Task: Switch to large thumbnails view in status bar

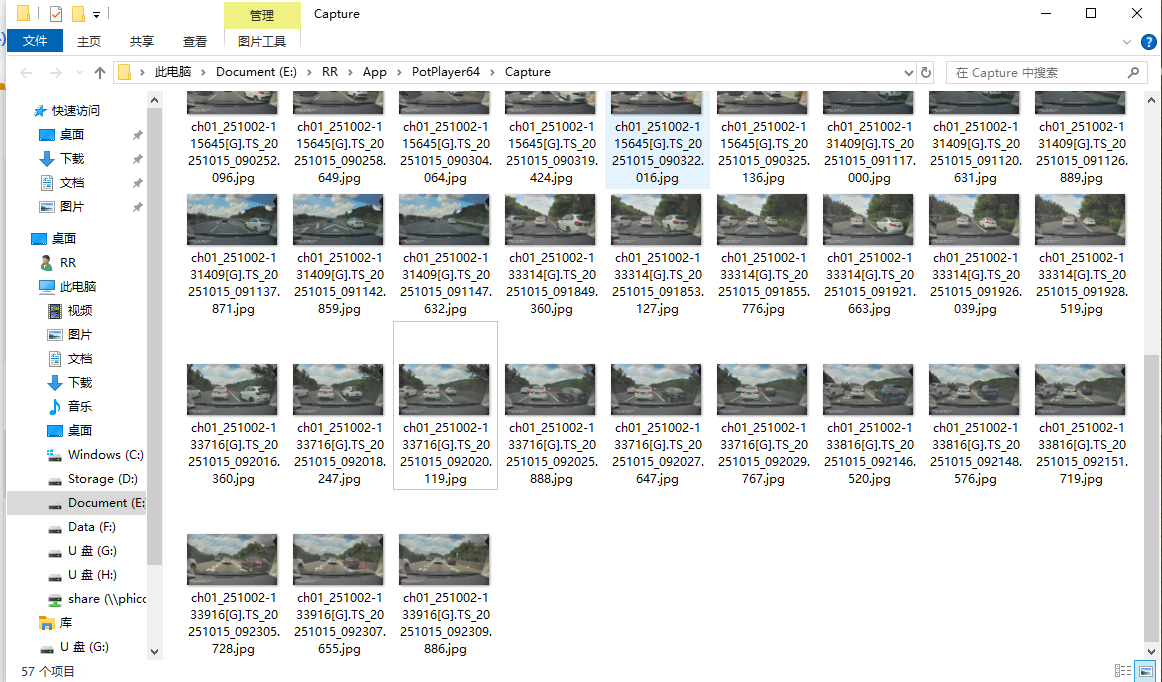Action: [x=1145, y=671]
